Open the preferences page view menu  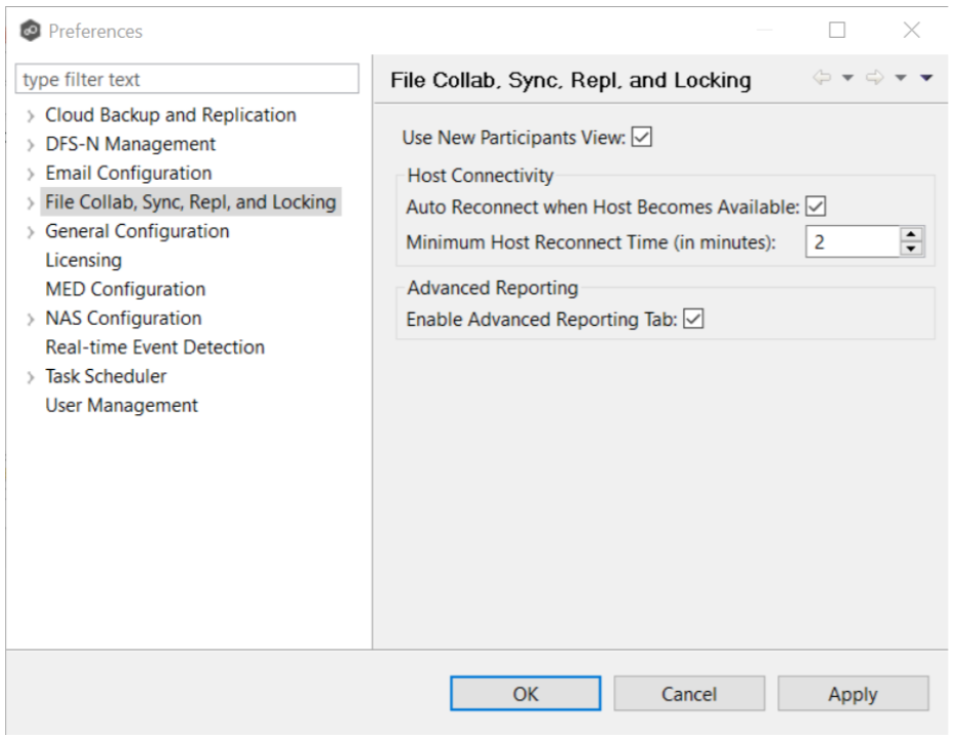[x=926, y=79]
